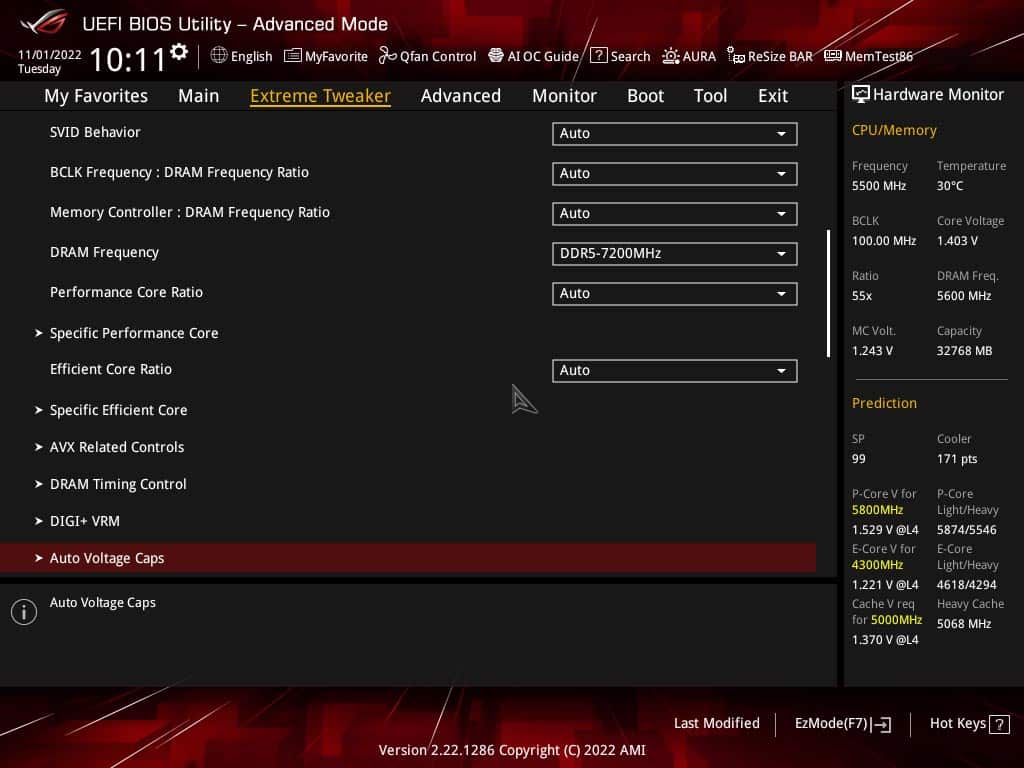1024x768 pixels.
Task: Switch to My Favorites tab
Action: coord(96,96)
